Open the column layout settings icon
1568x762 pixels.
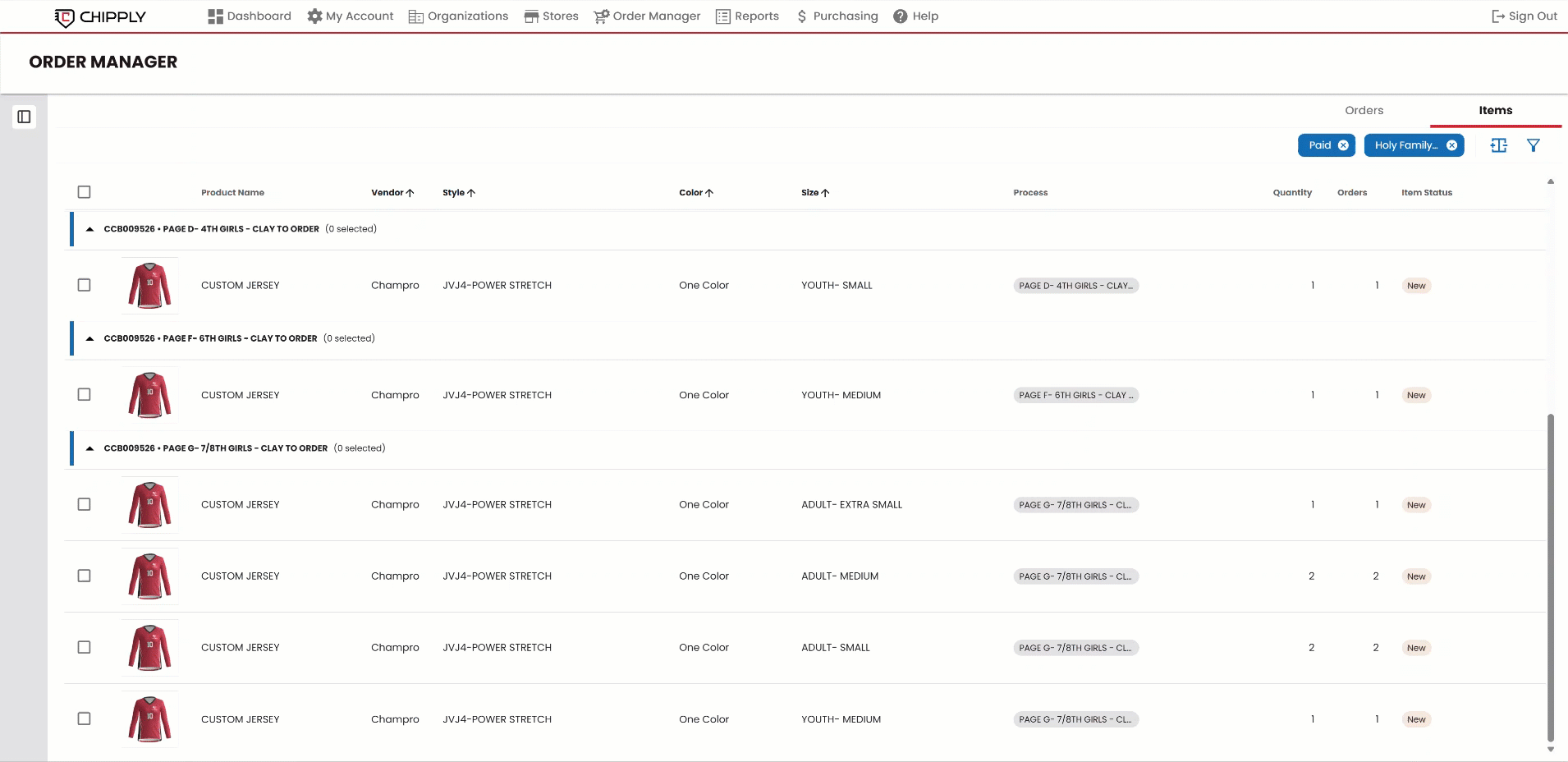pos(1498,145)
